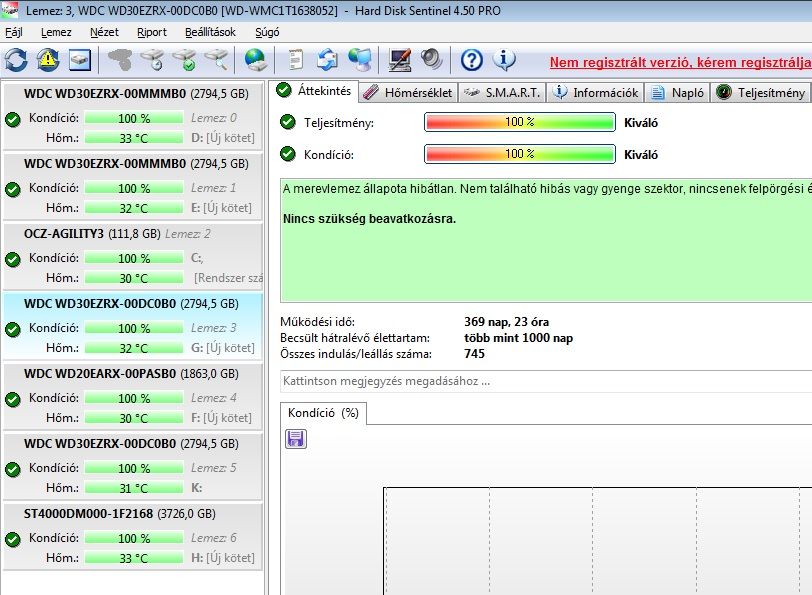Click the green disk status message box
Image resolution: width=812 pixels, height=595 pixels.
546,240
